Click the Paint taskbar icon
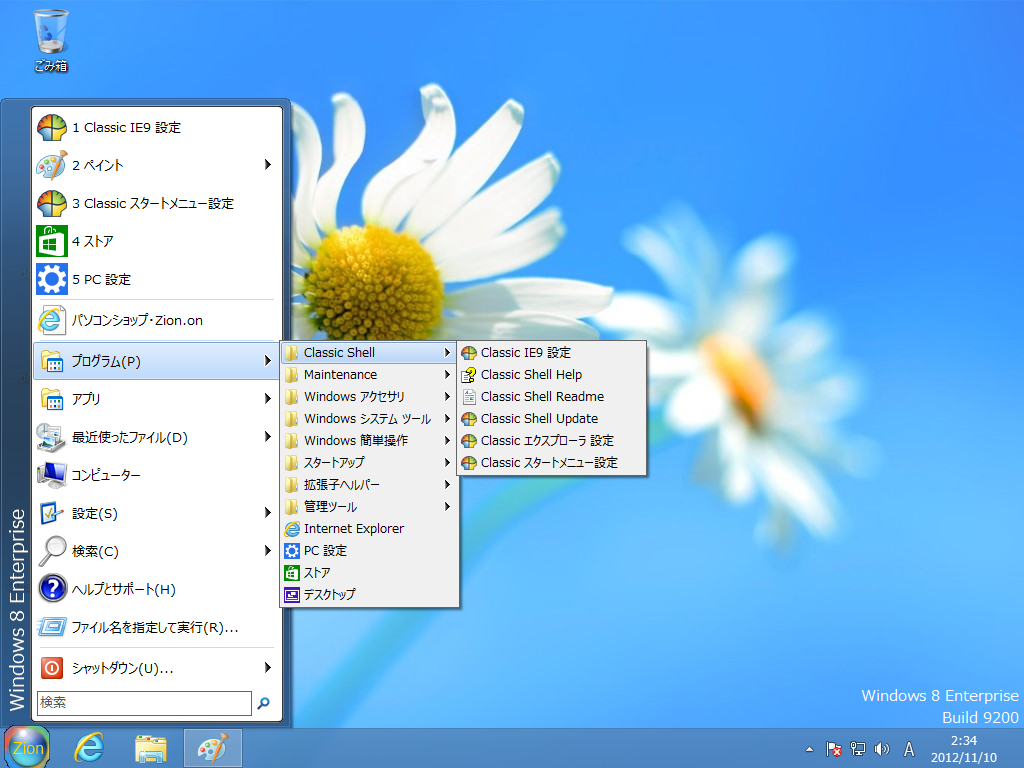The image size is (1024, 768). 212,748
